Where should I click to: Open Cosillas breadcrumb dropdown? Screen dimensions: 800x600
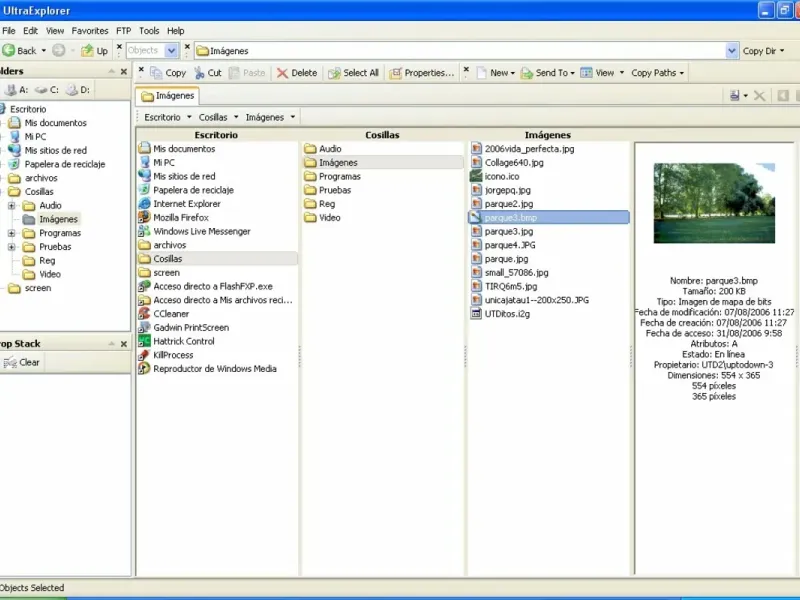click(x=236, y=117)
